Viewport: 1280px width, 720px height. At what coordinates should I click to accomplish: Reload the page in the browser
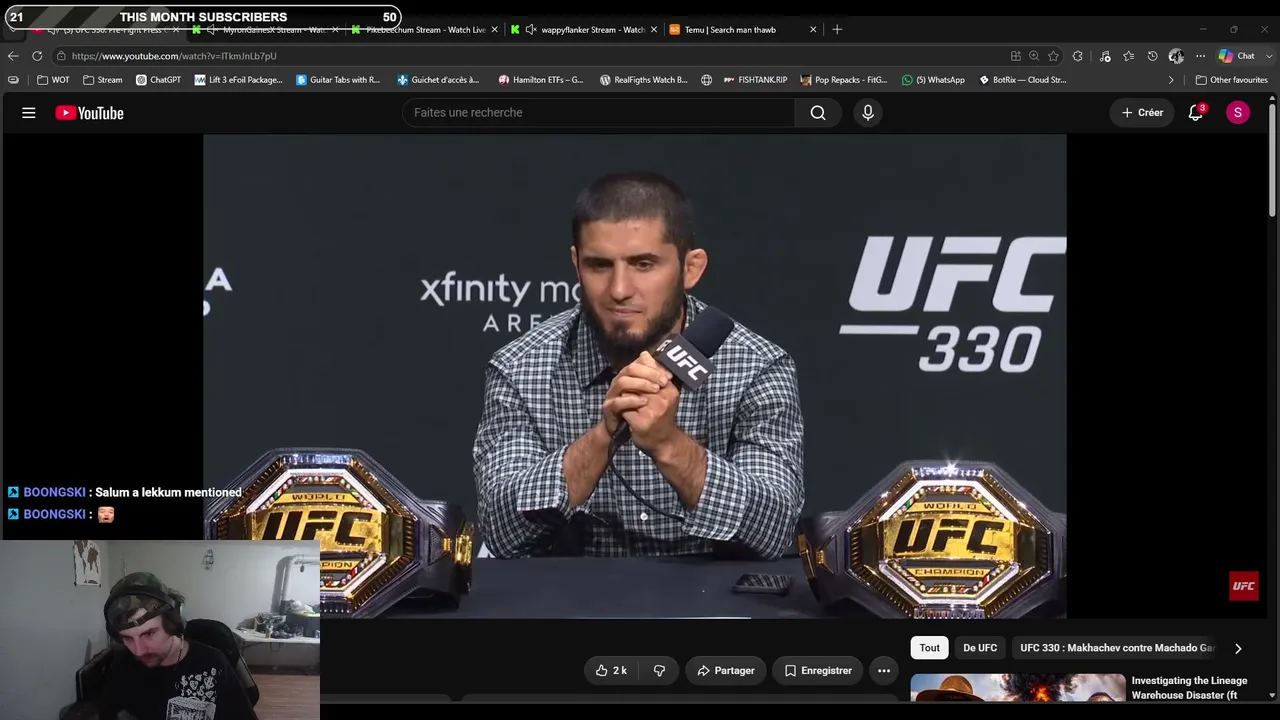click(x=37, y=56)
